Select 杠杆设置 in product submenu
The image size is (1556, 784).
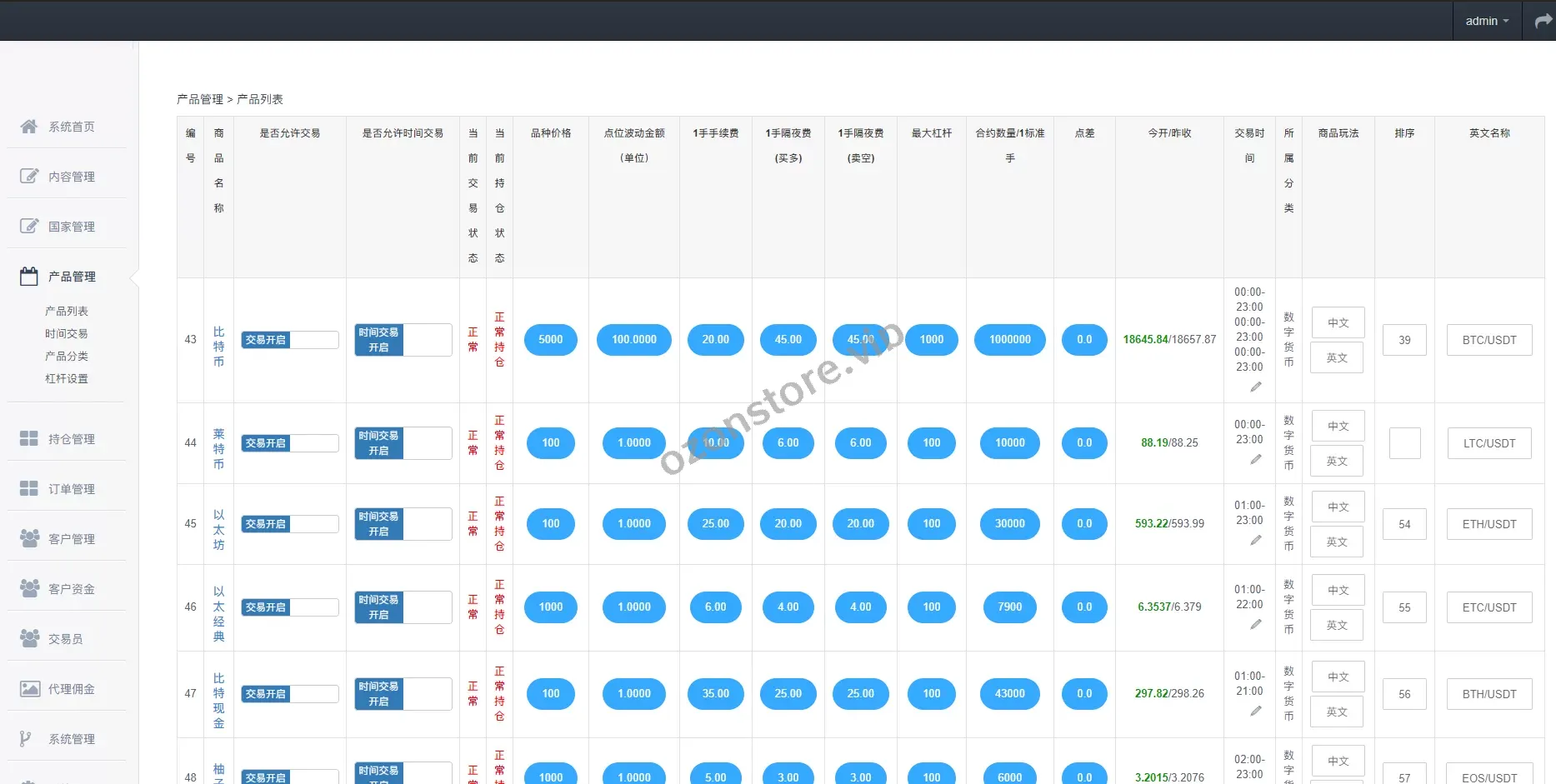pos(66,378)
